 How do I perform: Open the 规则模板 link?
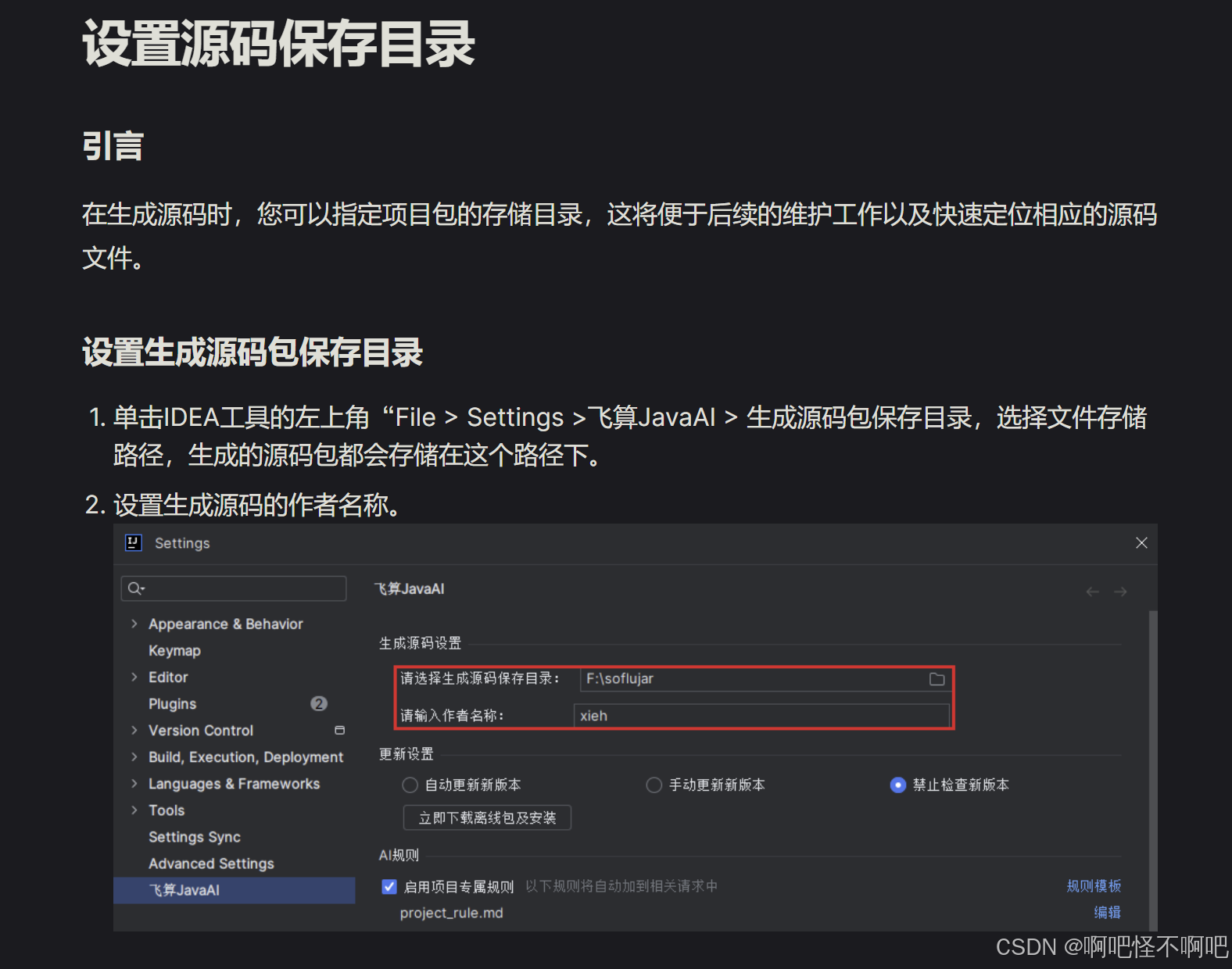point(1094,885)
